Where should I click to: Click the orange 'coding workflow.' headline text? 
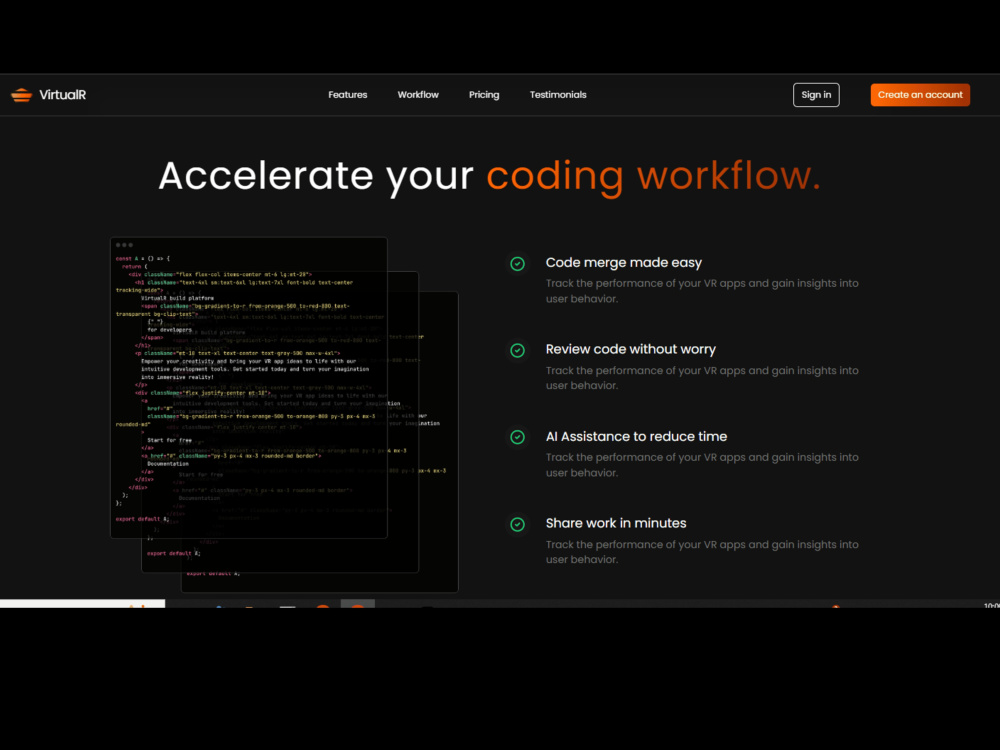(653, 175)
